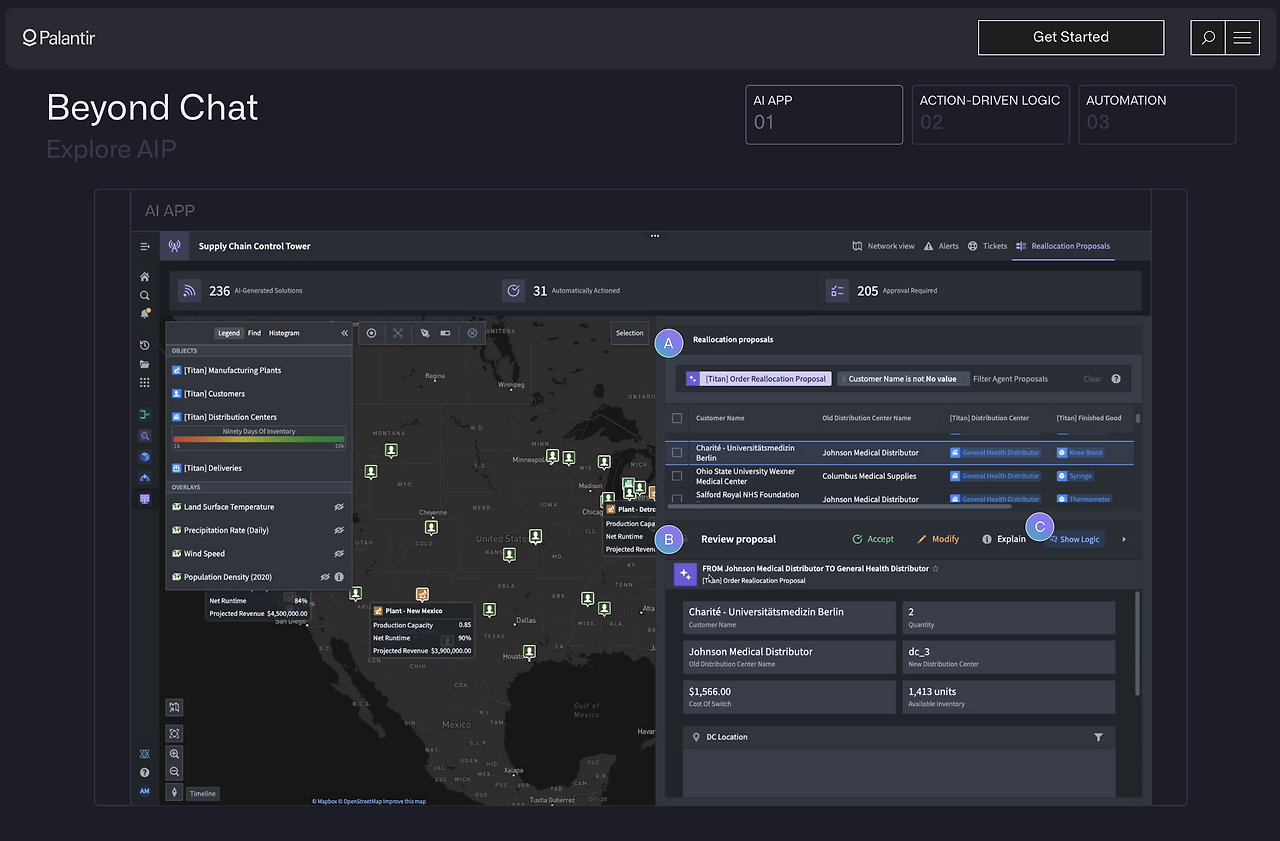Switch to Histogram tab in map panel
This screenshot has width=1280, height=841.
(x=284, y=333)
